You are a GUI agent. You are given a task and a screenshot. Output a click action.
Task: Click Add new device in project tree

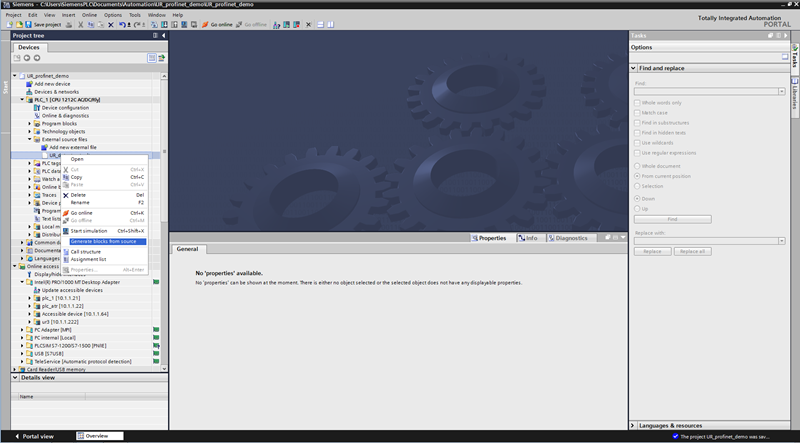tap(52, 83)
